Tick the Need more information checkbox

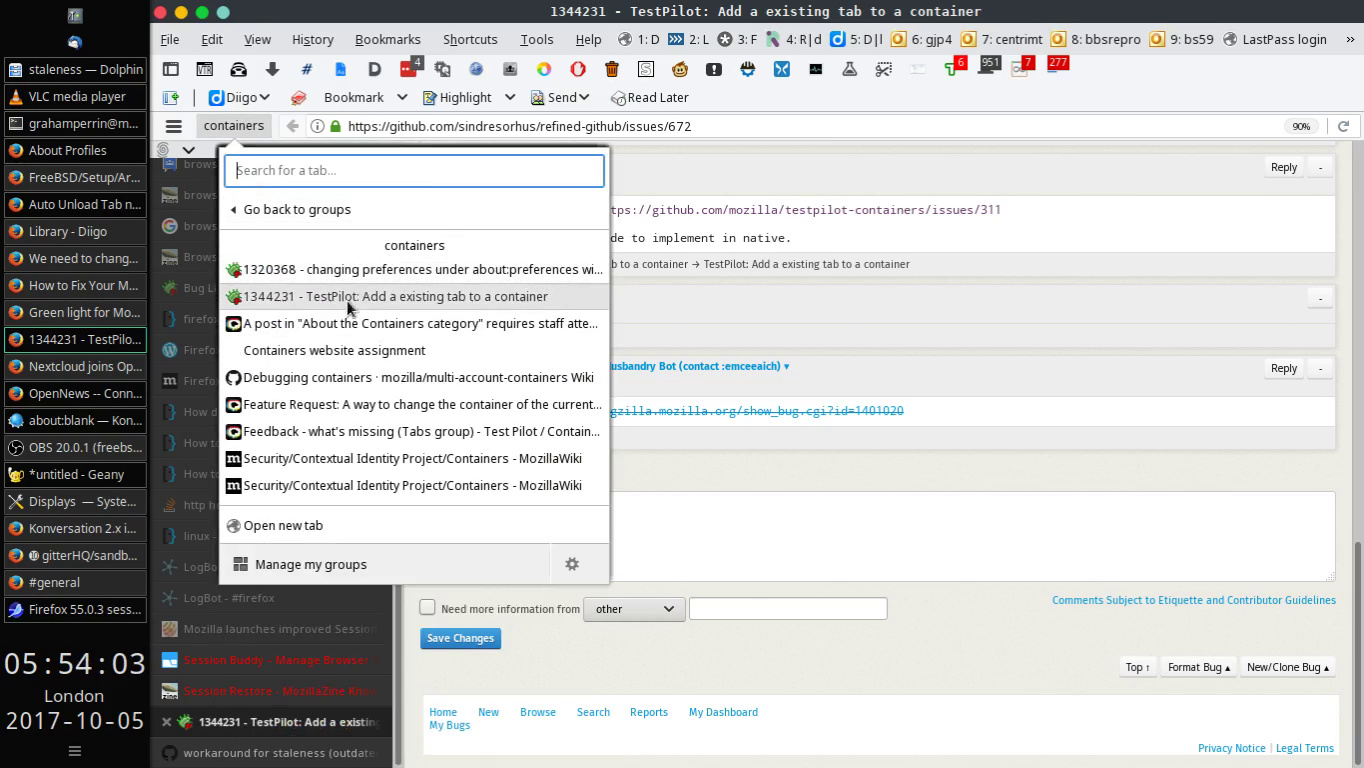(428, 607)
